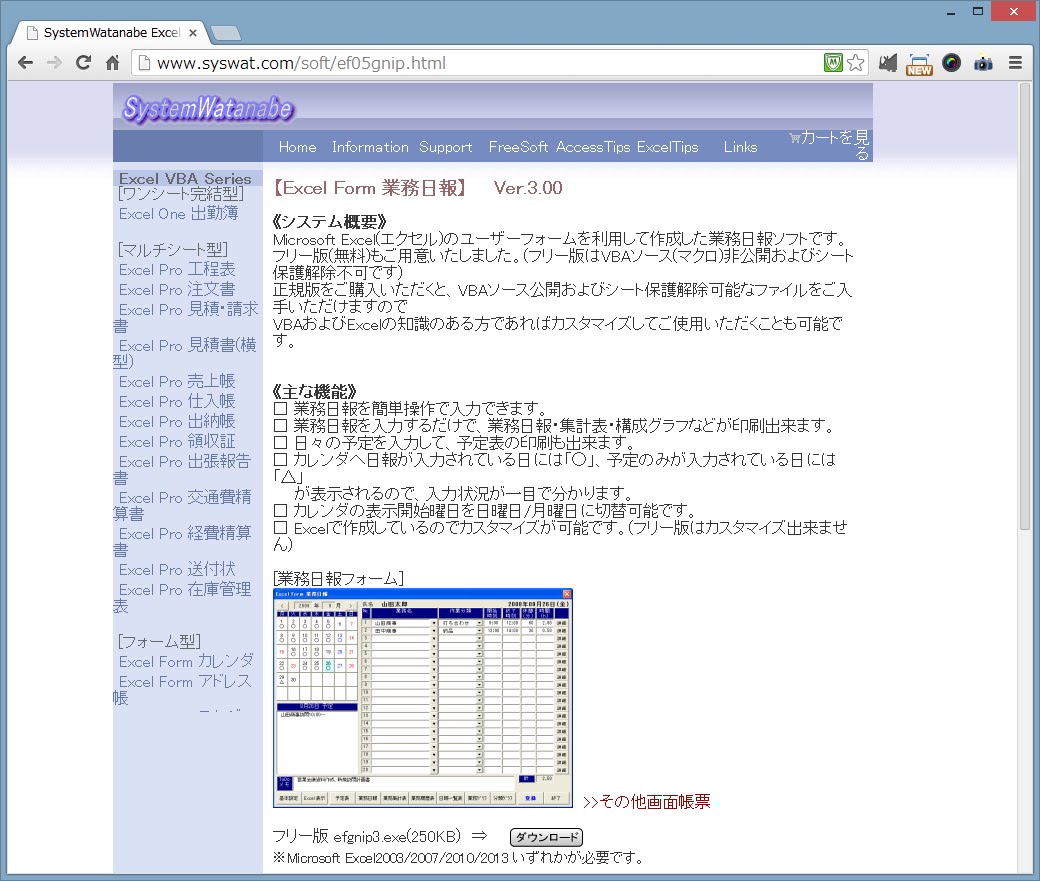Click the browser forward arrow
The height and width of the screenshot is (881, 1040).
54,63
